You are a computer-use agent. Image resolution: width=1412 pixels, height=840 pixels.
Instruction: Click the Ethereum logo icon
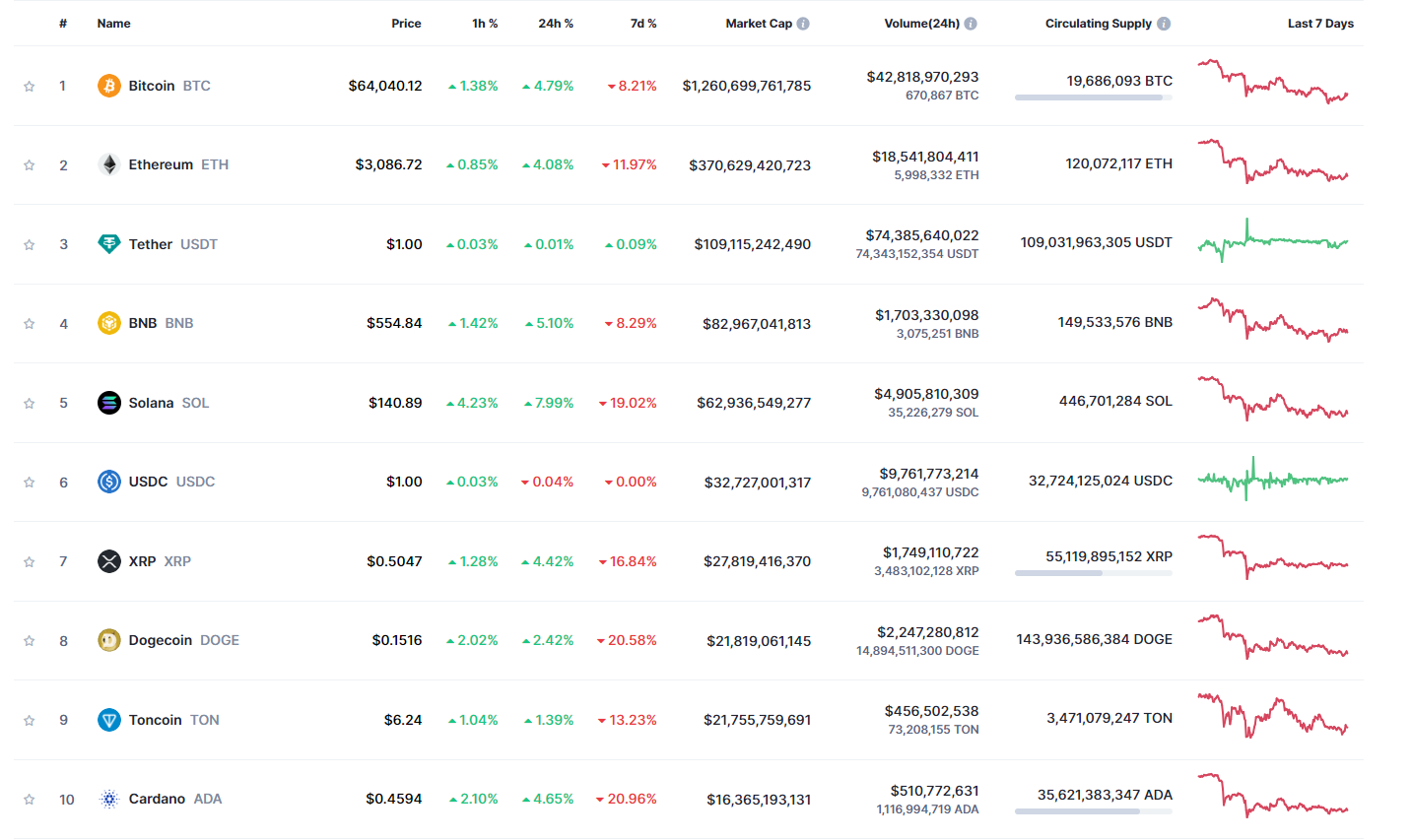109,164
